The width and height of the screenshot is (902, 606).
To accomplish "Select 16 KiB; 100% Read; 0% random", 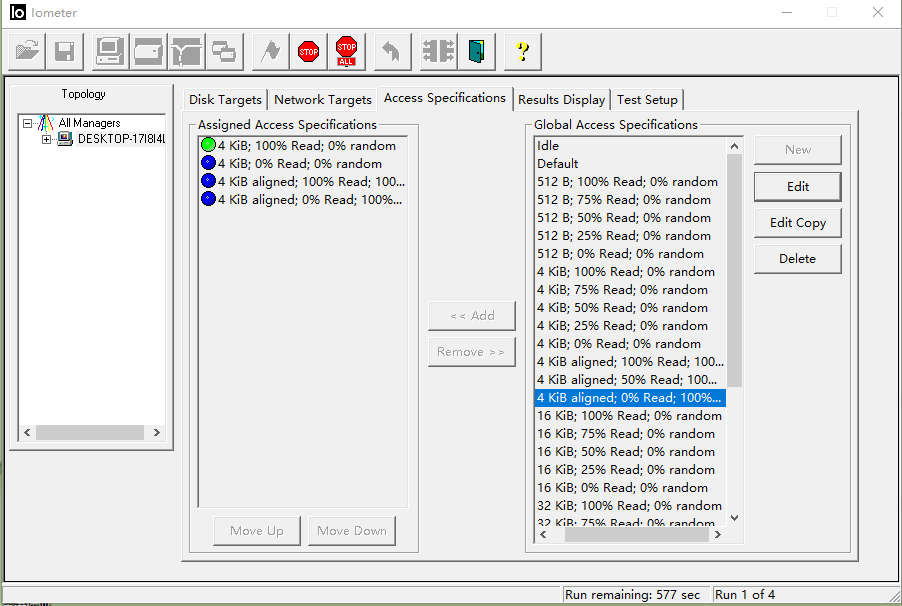I will point(630,416).
